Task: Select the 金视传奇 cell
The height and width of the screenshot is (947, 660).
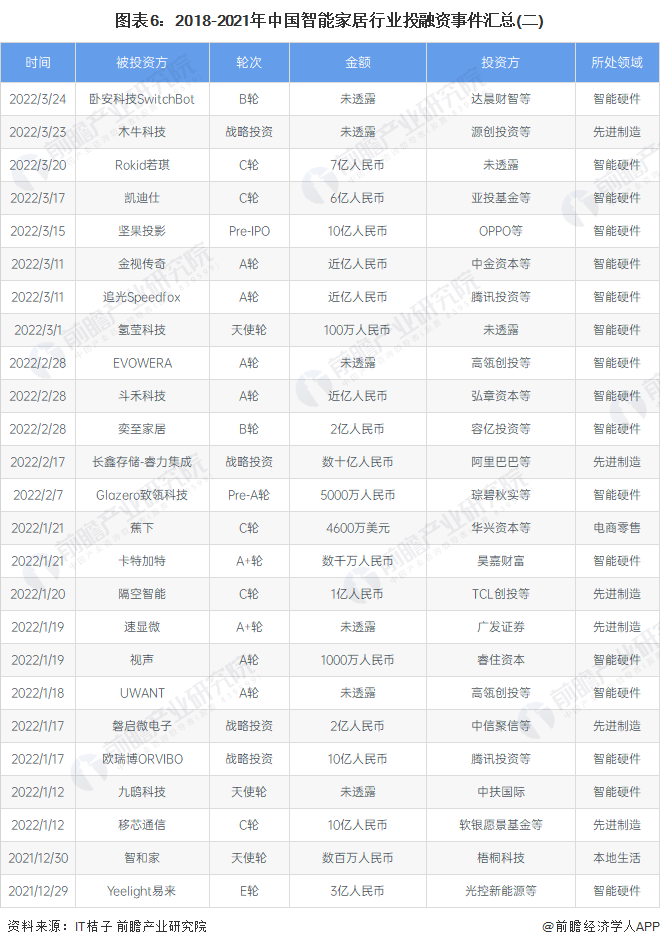Action: [142, 264]
